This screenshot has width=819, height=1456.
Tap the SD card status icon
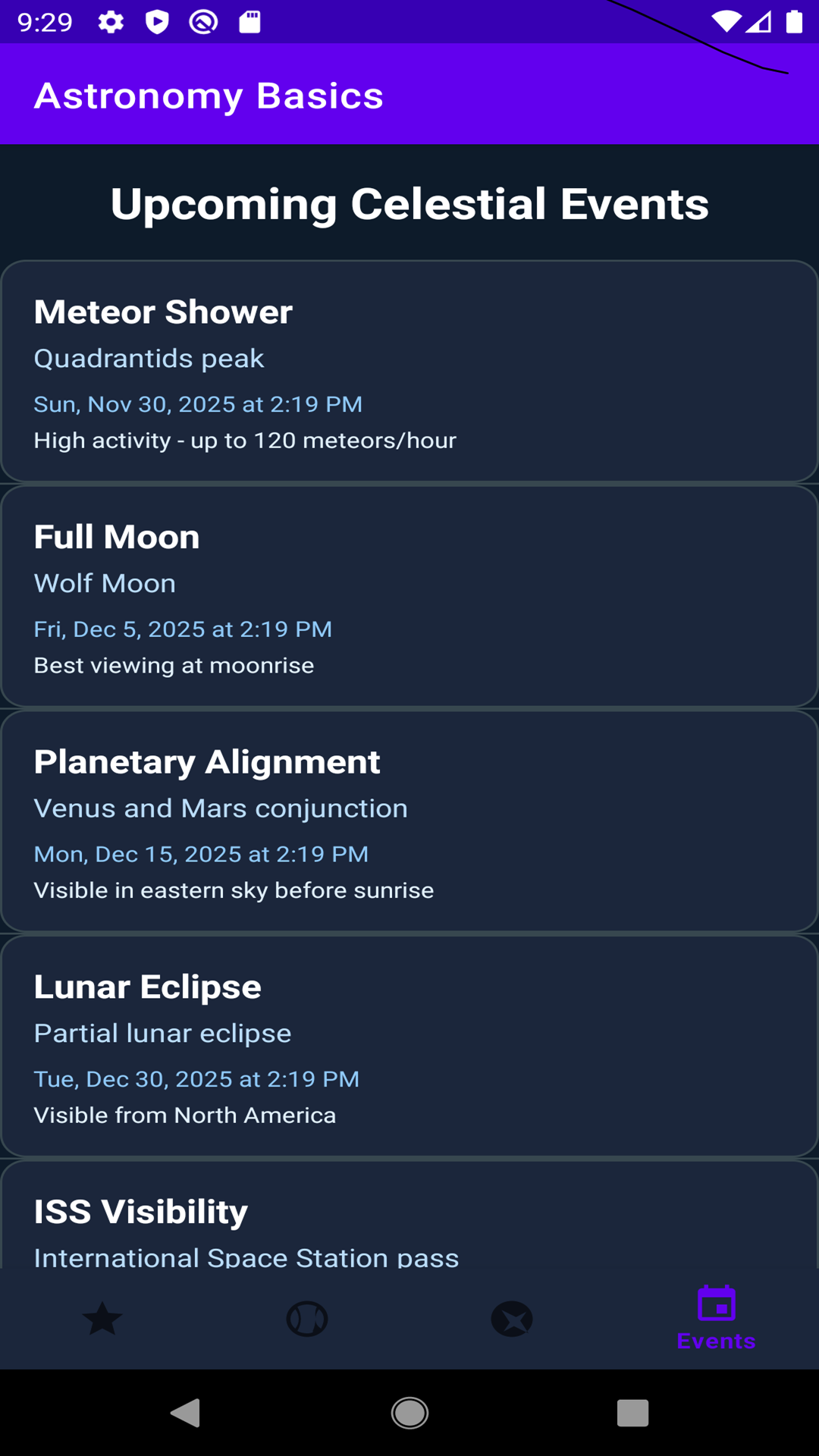[249, 22]
